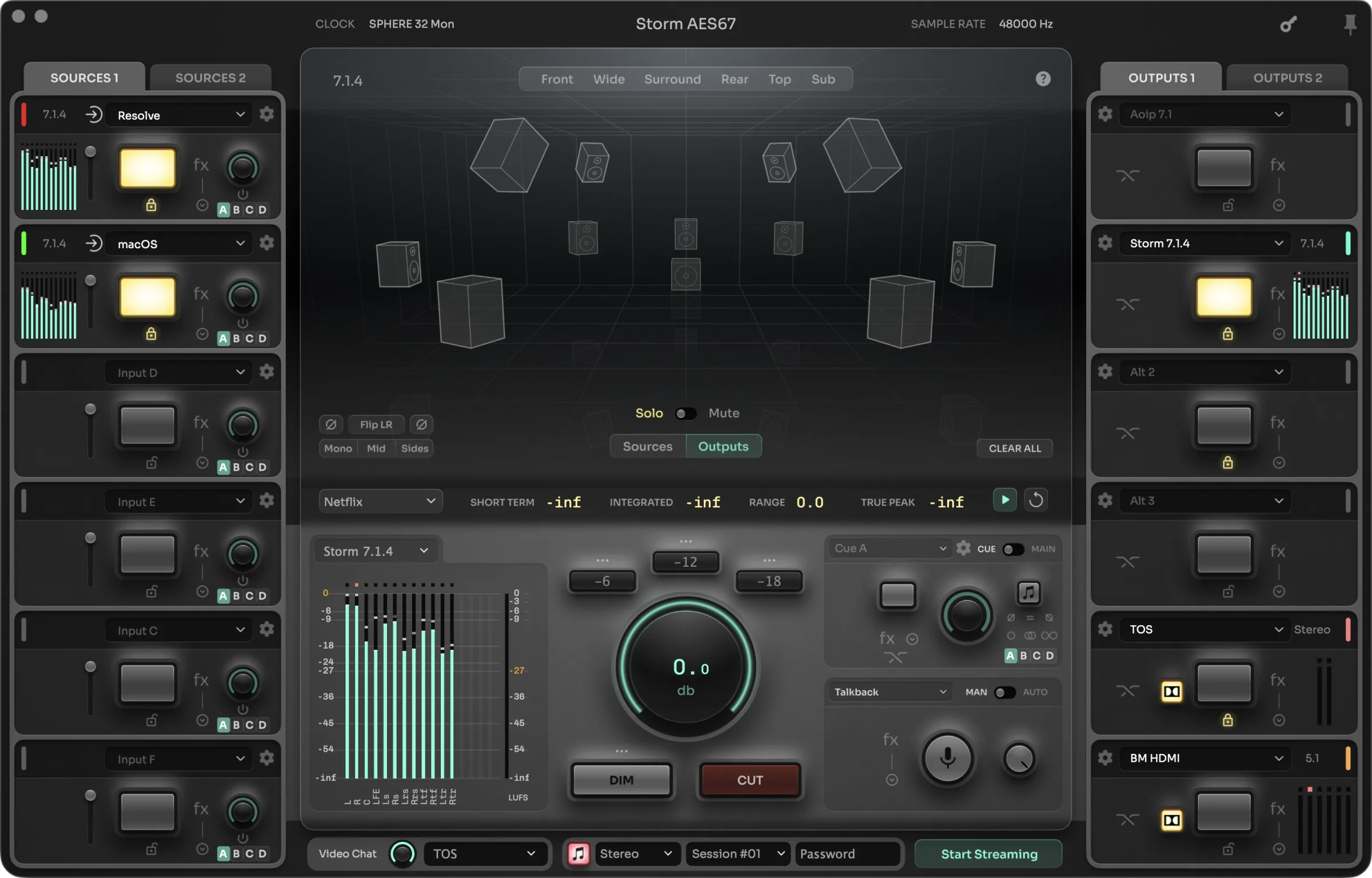Open Storm 7.1.4 meter dropdown
1372x878 pixels.
coord(376,551)
